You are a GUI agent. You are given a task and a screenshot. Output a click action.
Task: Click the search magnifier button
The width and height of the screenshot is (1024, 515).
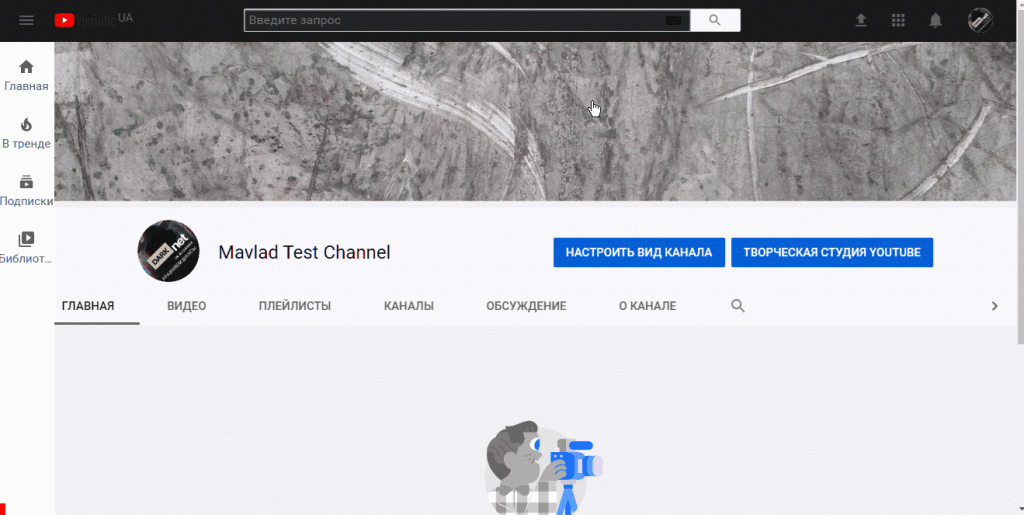(714, 20)
